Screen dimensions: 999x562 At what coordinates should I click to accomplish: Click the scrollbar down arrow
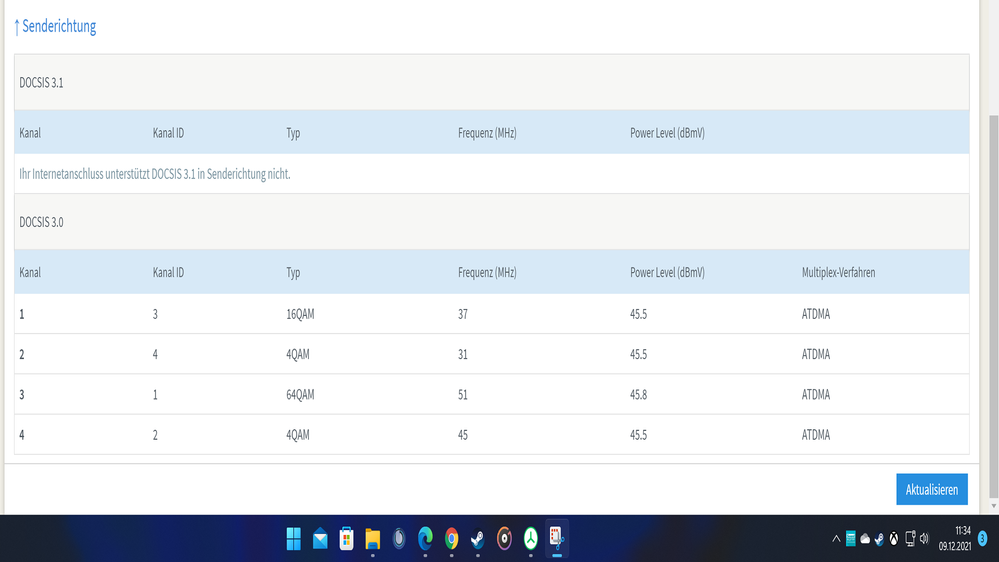[x=993, y=506]
